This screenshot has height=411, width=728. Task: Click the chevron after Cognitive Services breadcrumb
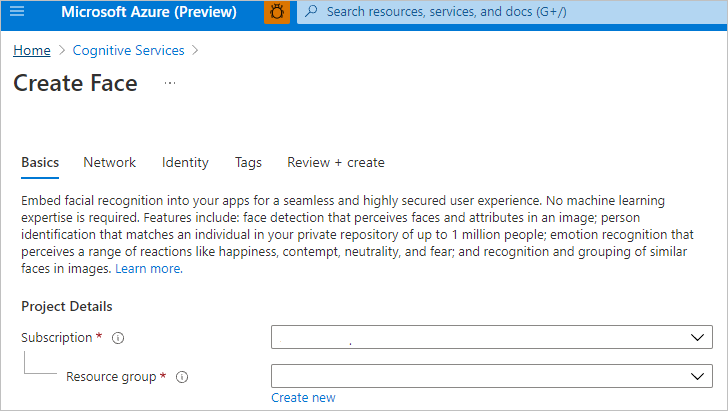(x=195, y=50)
